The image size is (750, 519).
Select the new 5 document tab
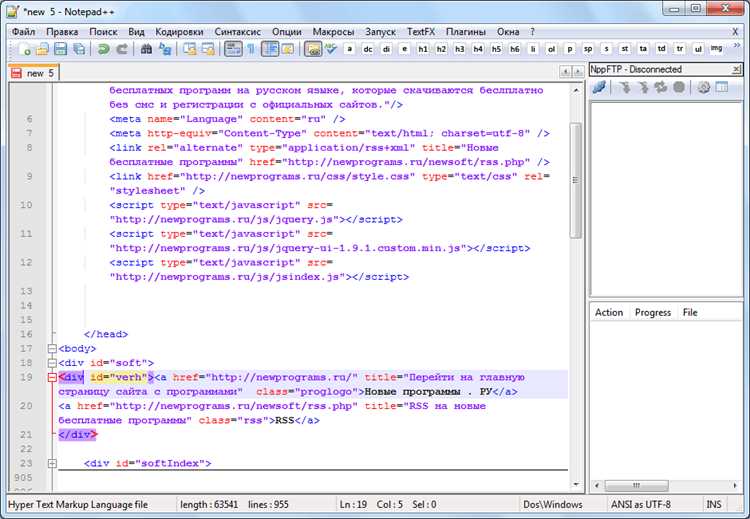click(x=33, y=73)
